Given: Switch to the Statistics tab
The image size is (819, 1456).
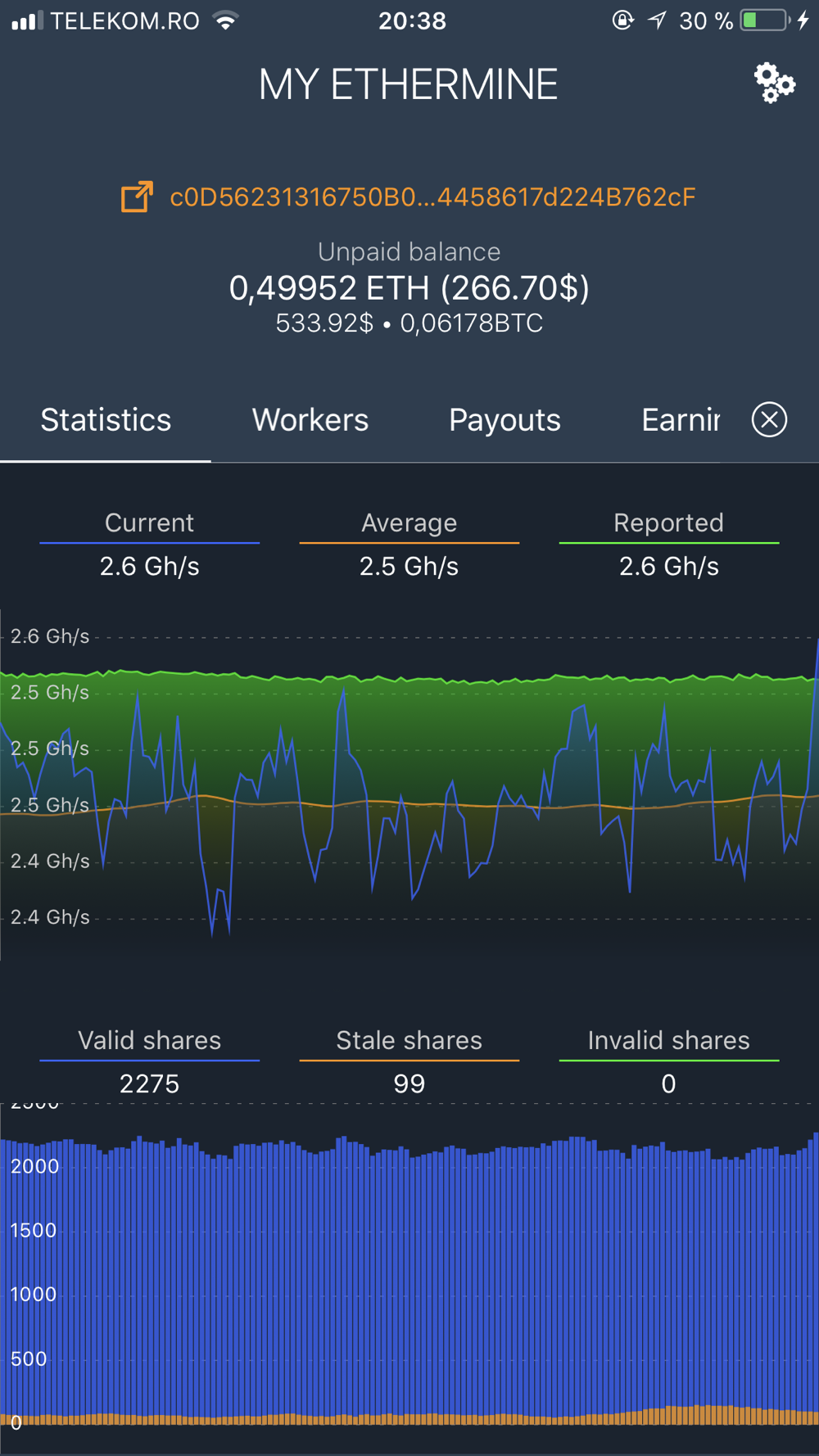Looking at the screenshot, I should click(x=106, y=420).
